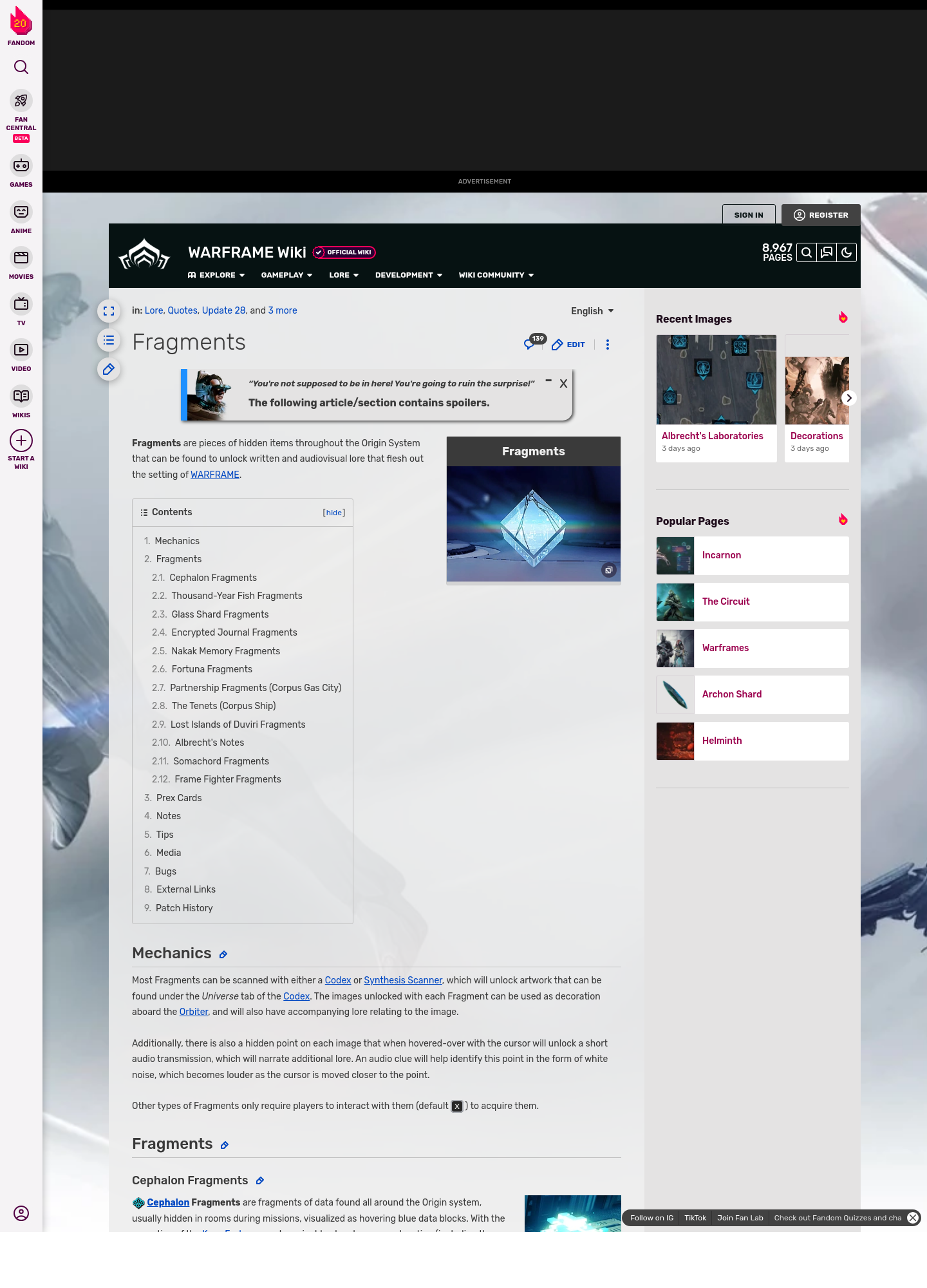This screenshot has height=1288, width=927.
Task: Open the Archon Shard popular page
Action: tap(753, 695)
